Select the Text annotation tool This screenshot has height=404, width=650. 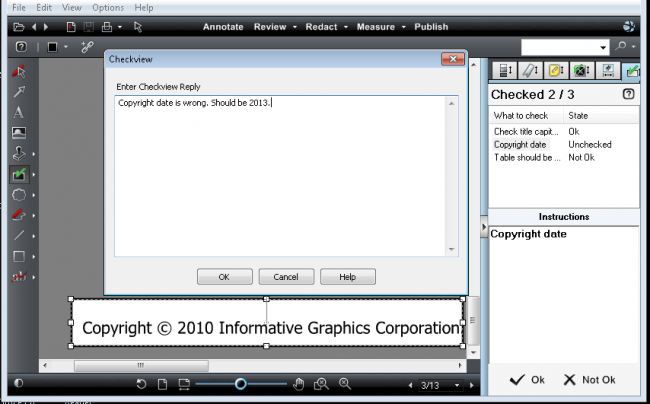pyautogui.click(x=19, y=112)
